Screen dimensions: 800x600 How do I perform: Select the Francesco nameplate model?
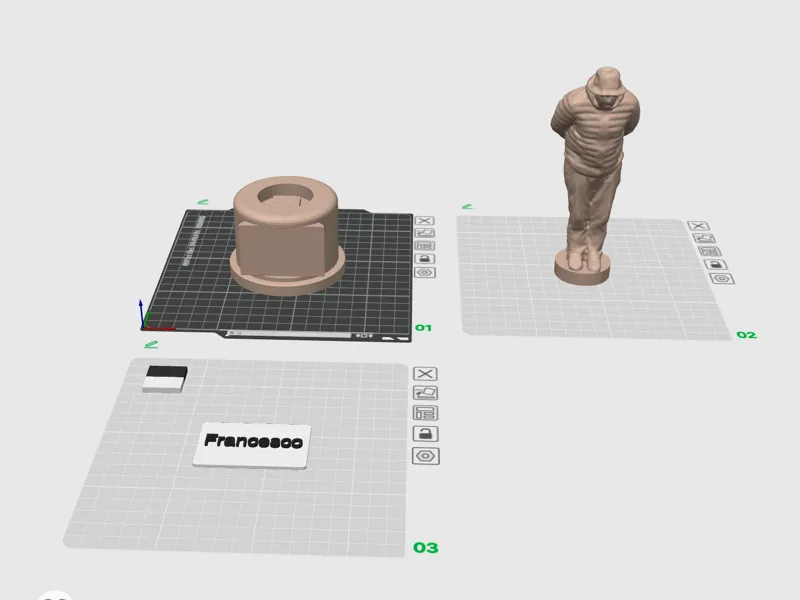tap(252, 445)
